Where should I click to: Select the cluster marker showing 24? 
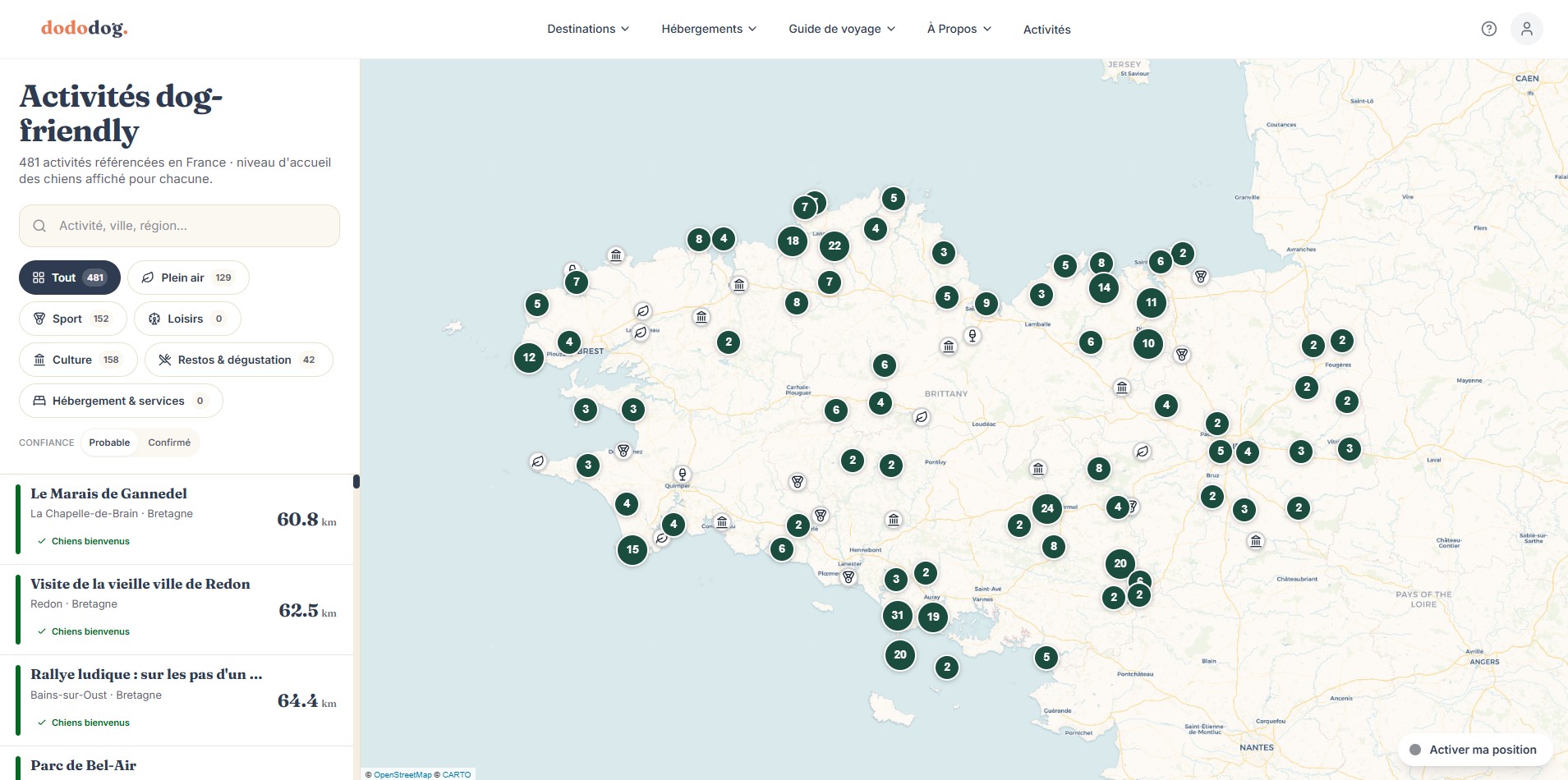point(1046,508)
